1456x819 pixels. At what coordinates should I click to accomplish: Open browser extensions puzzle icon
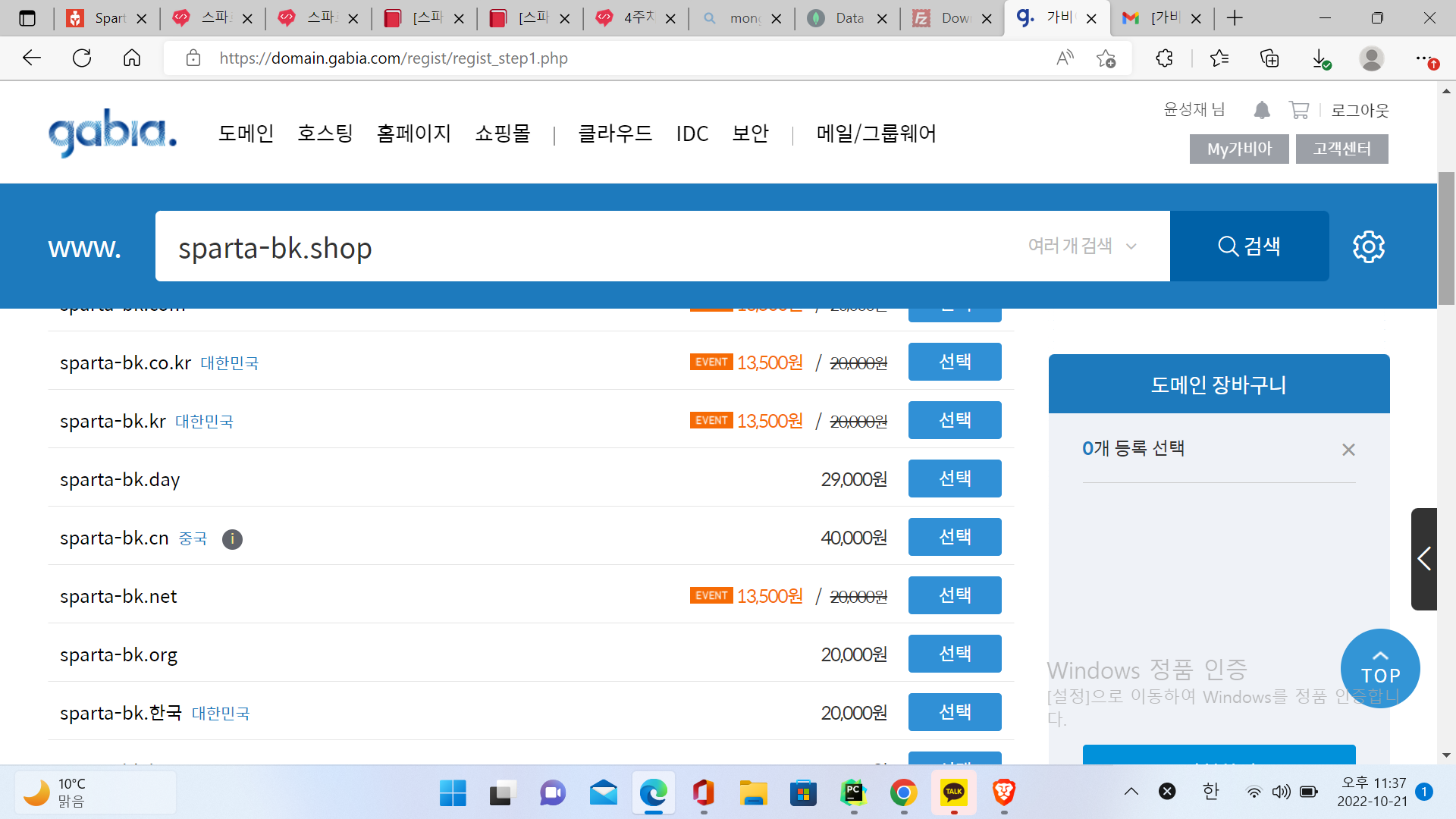(1165, 58)
